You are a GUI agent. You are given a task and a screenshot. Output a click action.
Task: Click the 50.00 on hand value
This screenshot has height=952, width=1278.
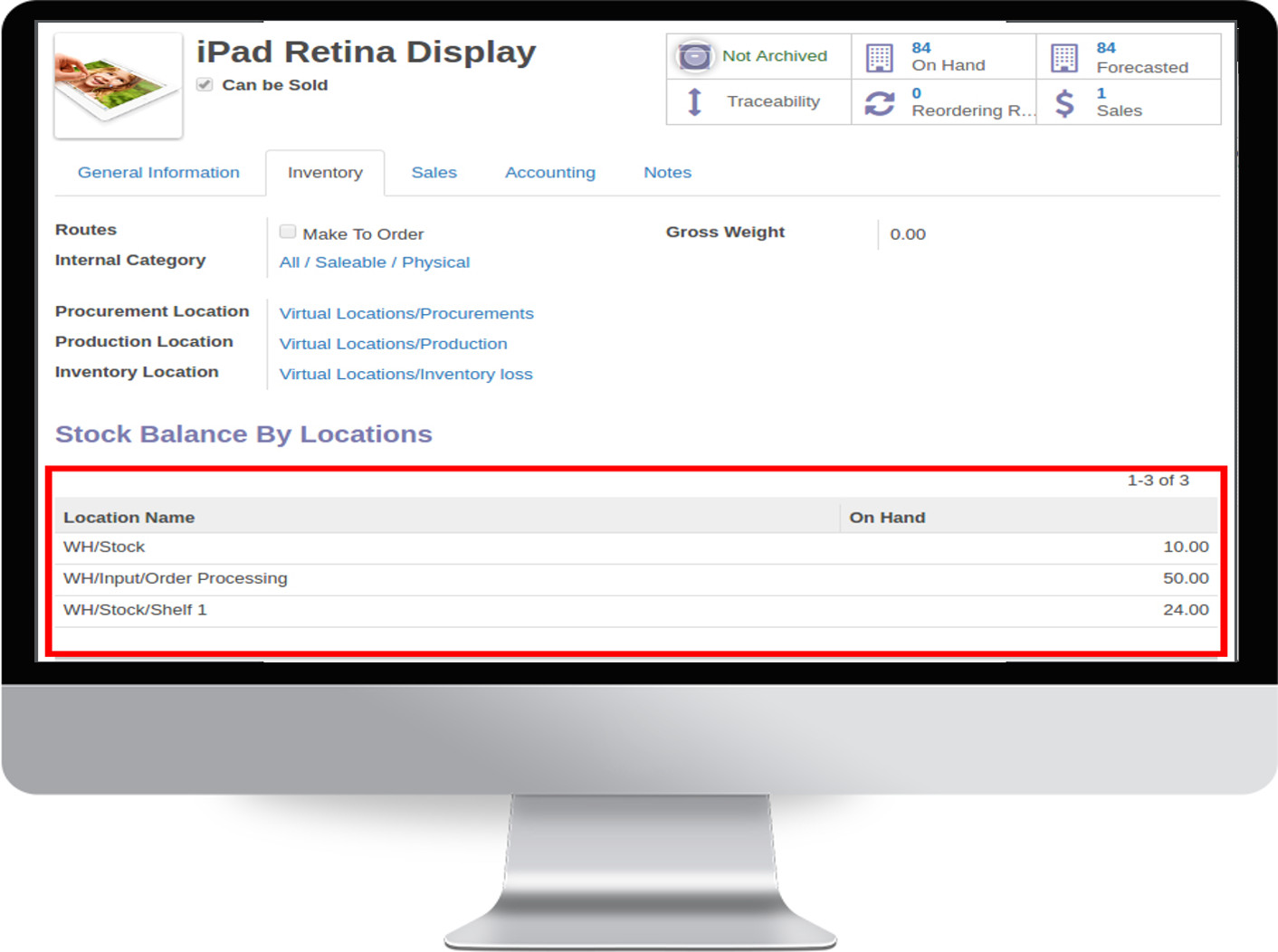(x=1186, y=578)
